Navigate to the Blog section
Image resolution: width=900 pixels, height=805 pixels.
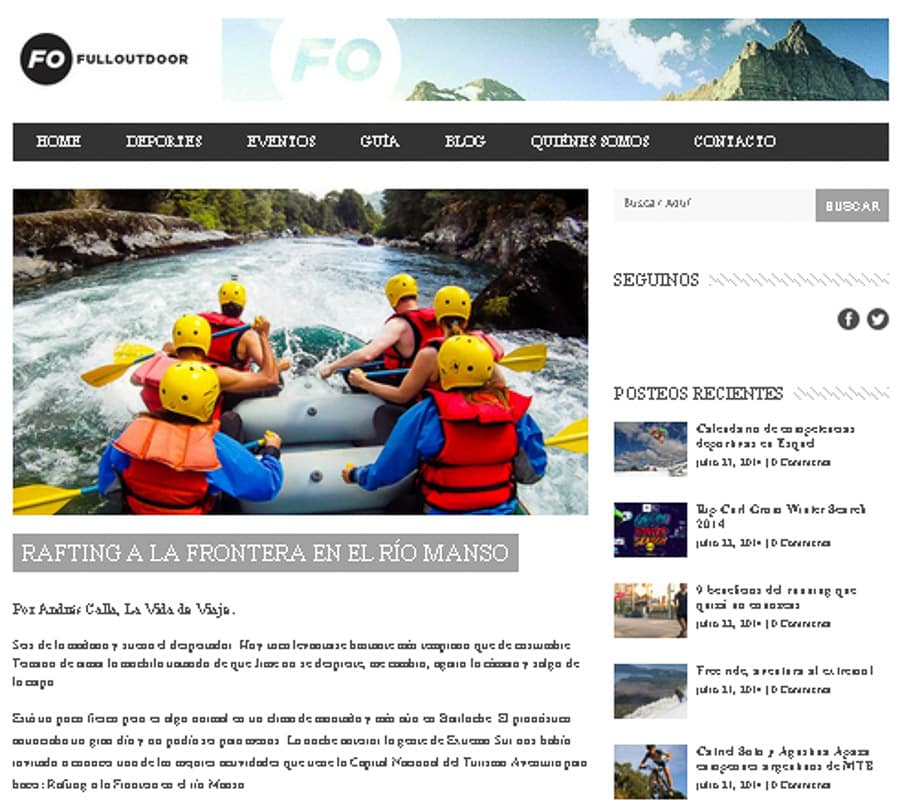click(x=465, y=141)
